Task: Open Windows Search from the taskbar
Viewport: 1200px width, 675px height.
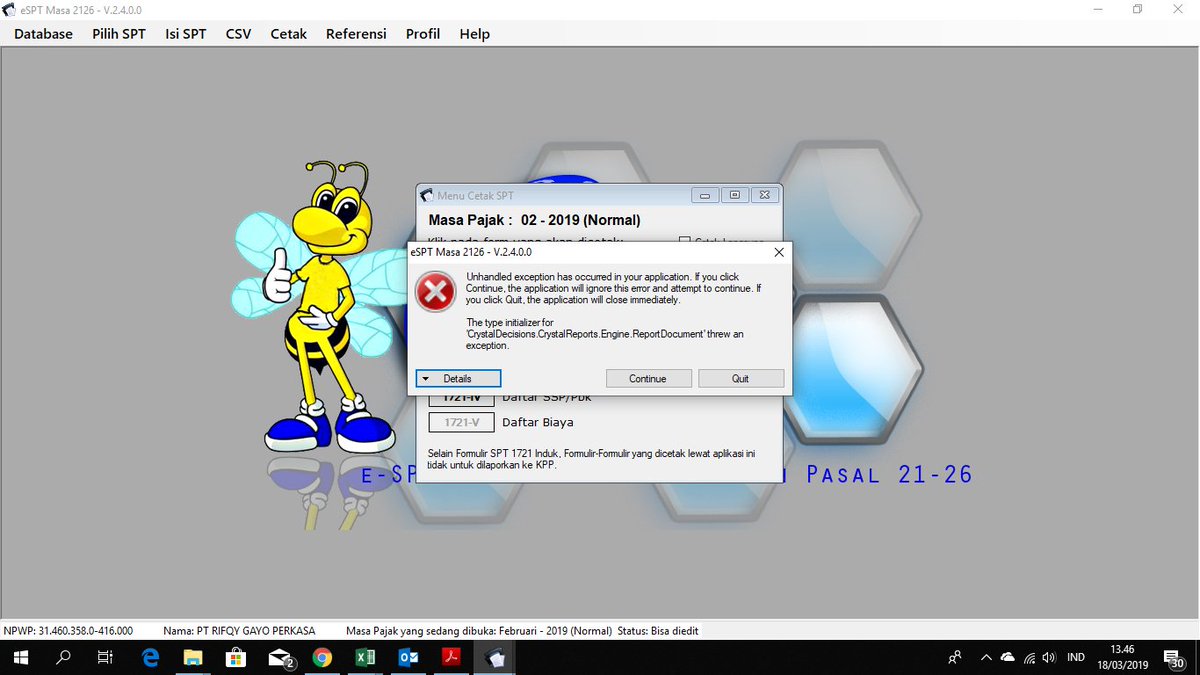Action: point(63,658)
